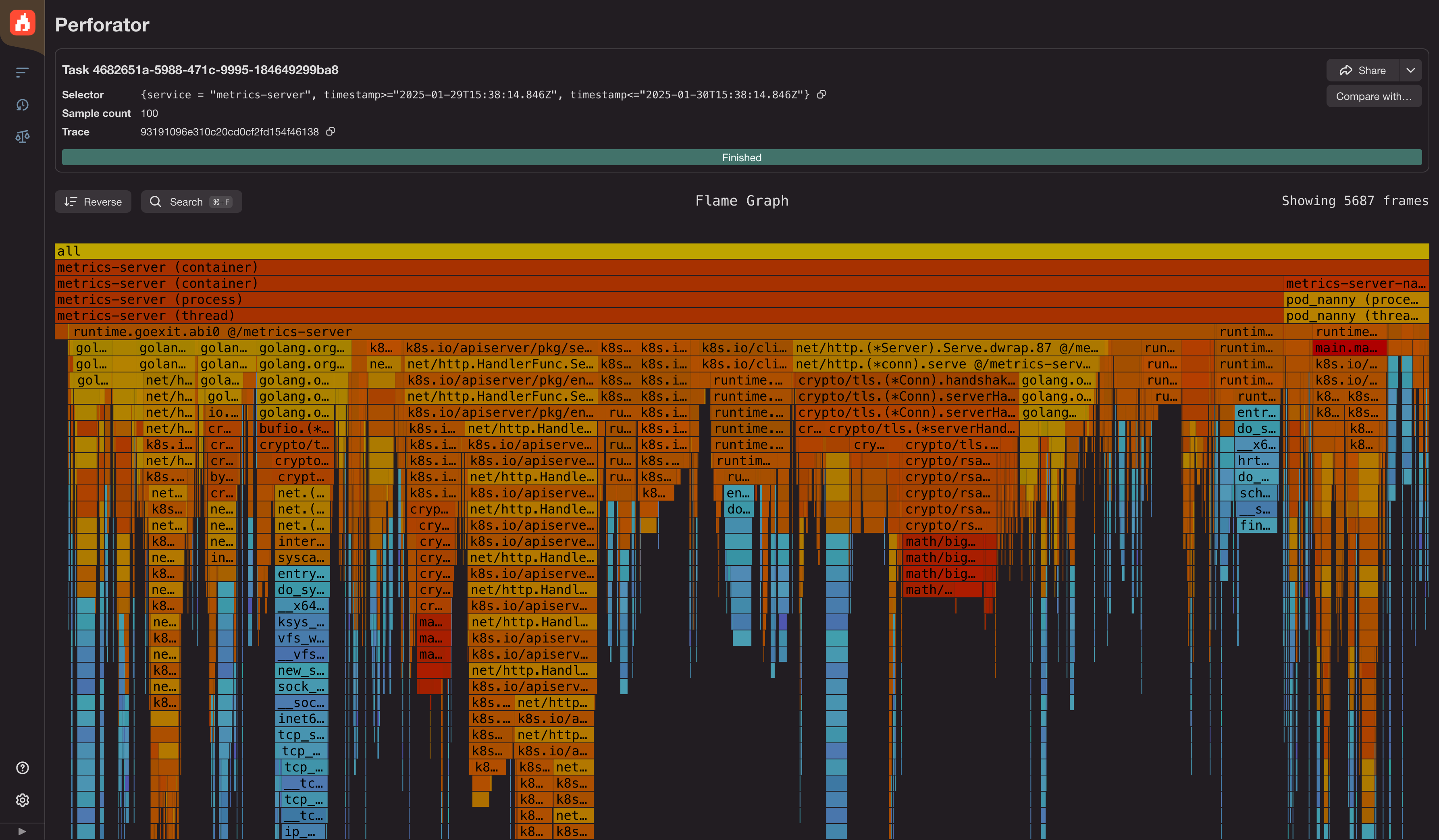The width and height of the screenshot is (1439, 840).
Task: Click the Share button
Action: (1362, 70)
